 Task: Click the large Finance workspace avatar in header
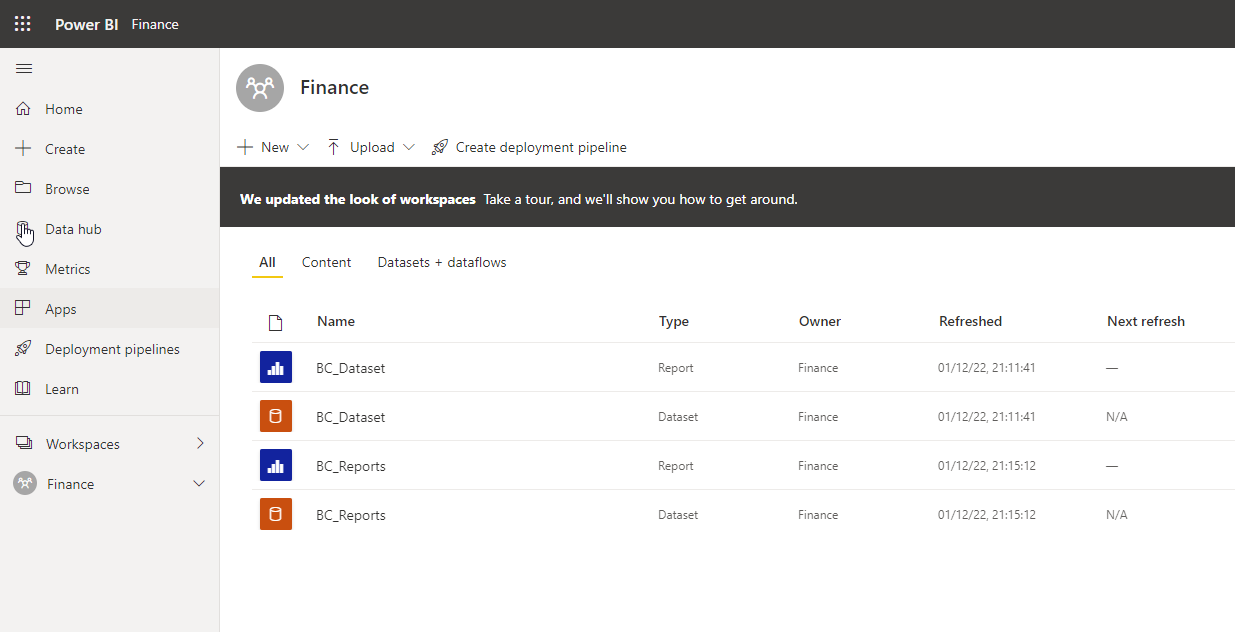[x=260, y=88]
